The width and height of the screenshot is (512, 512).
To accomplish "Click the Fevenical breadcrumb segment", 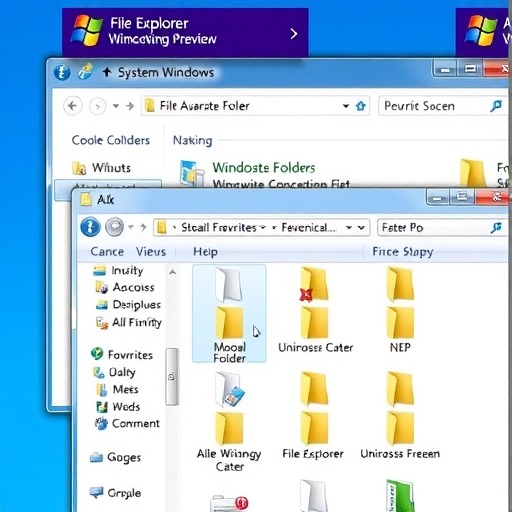I will [x=309, y=228].
